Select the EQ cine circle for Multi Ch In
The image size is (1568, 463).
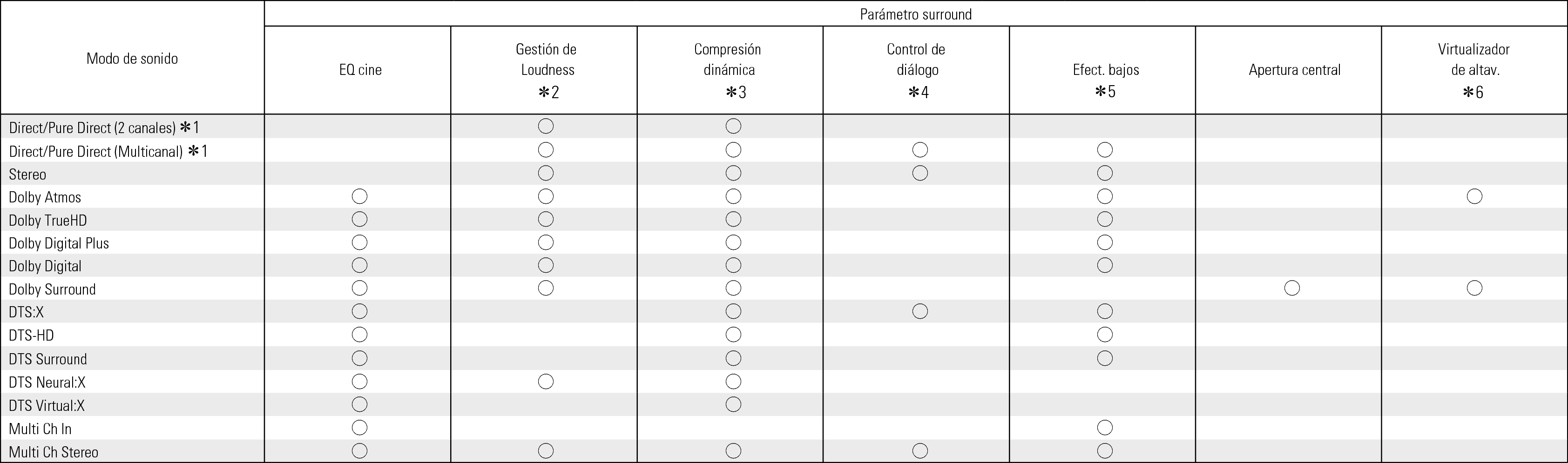tap(360, 428)
